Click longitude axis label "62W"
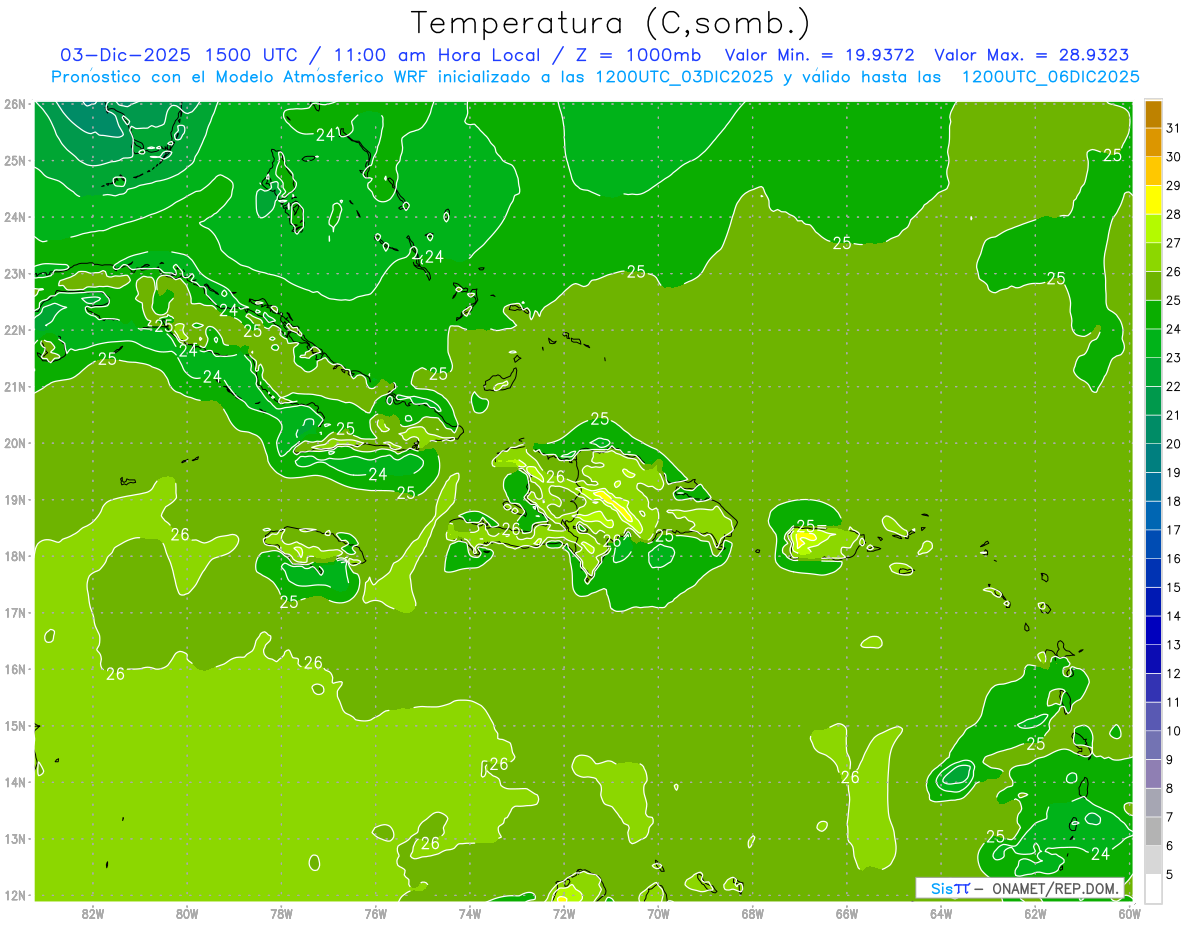The image size is (1200, 927). (1035, 913)
